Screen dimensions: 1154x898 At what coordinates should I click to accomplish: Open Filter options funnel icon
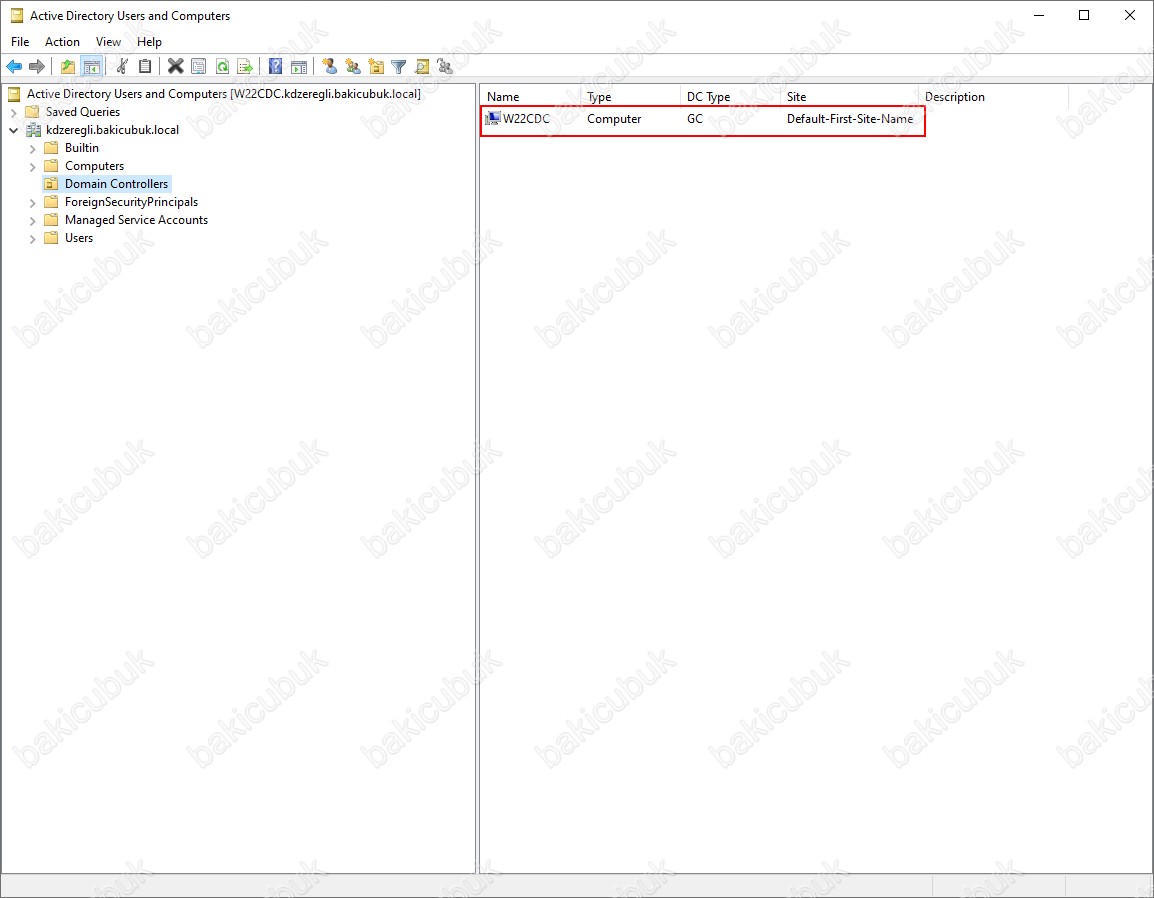(x=399, y=67)
